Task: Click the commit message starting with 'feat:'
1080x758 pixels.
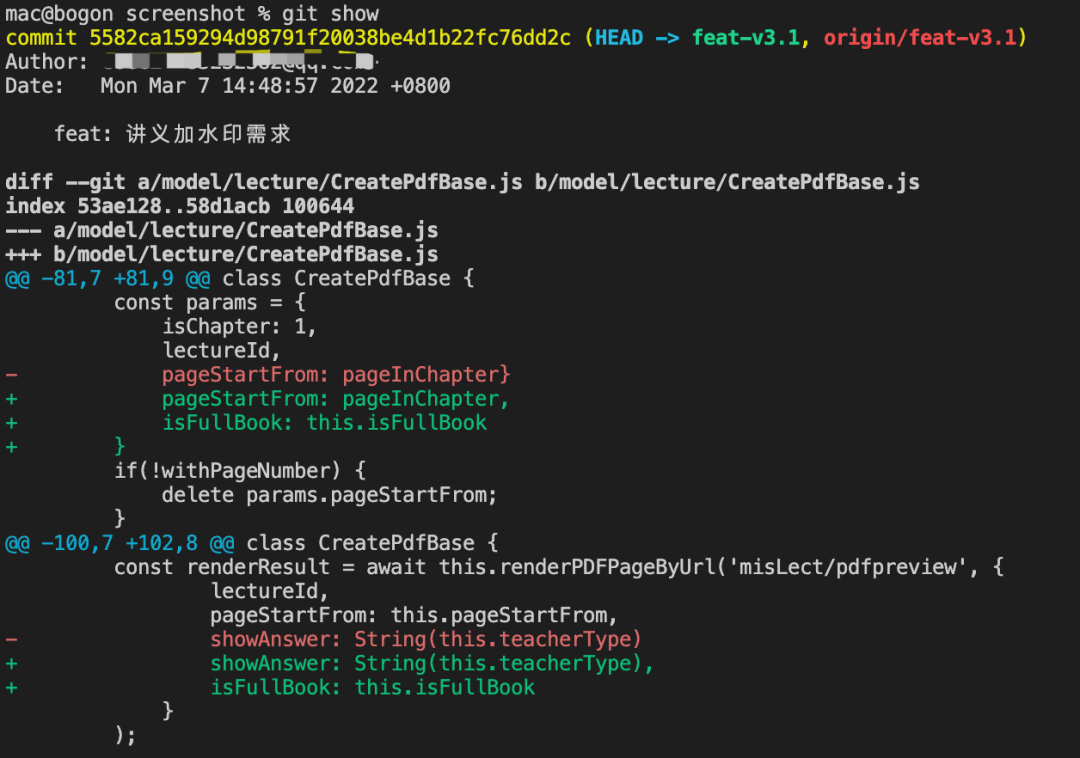Action: [x=172, y=134]
